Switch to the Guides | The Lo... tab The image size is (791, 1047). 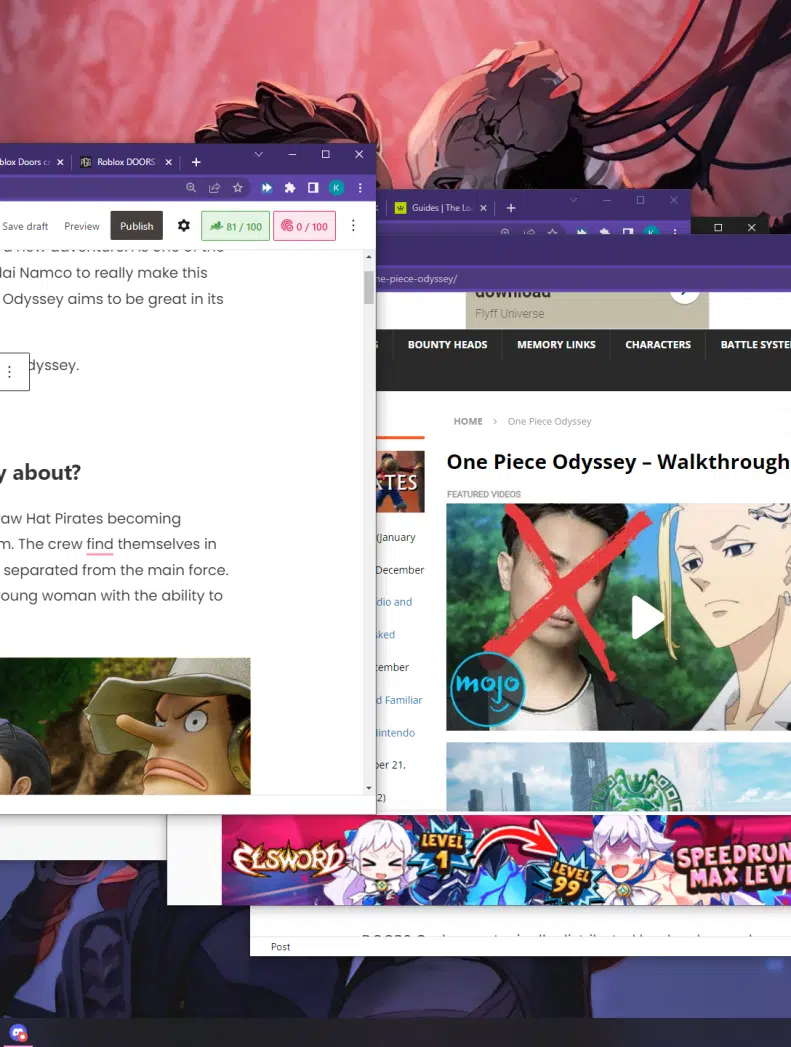pyautogui.click(x=441, y=208)
